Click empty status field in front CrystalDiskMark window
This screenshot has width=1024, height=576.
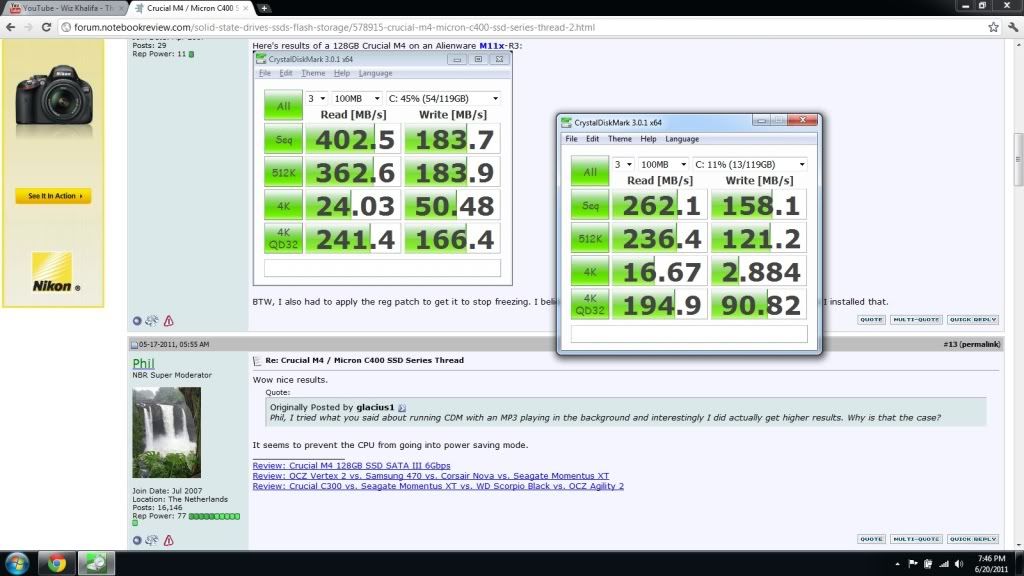(689, 334)
